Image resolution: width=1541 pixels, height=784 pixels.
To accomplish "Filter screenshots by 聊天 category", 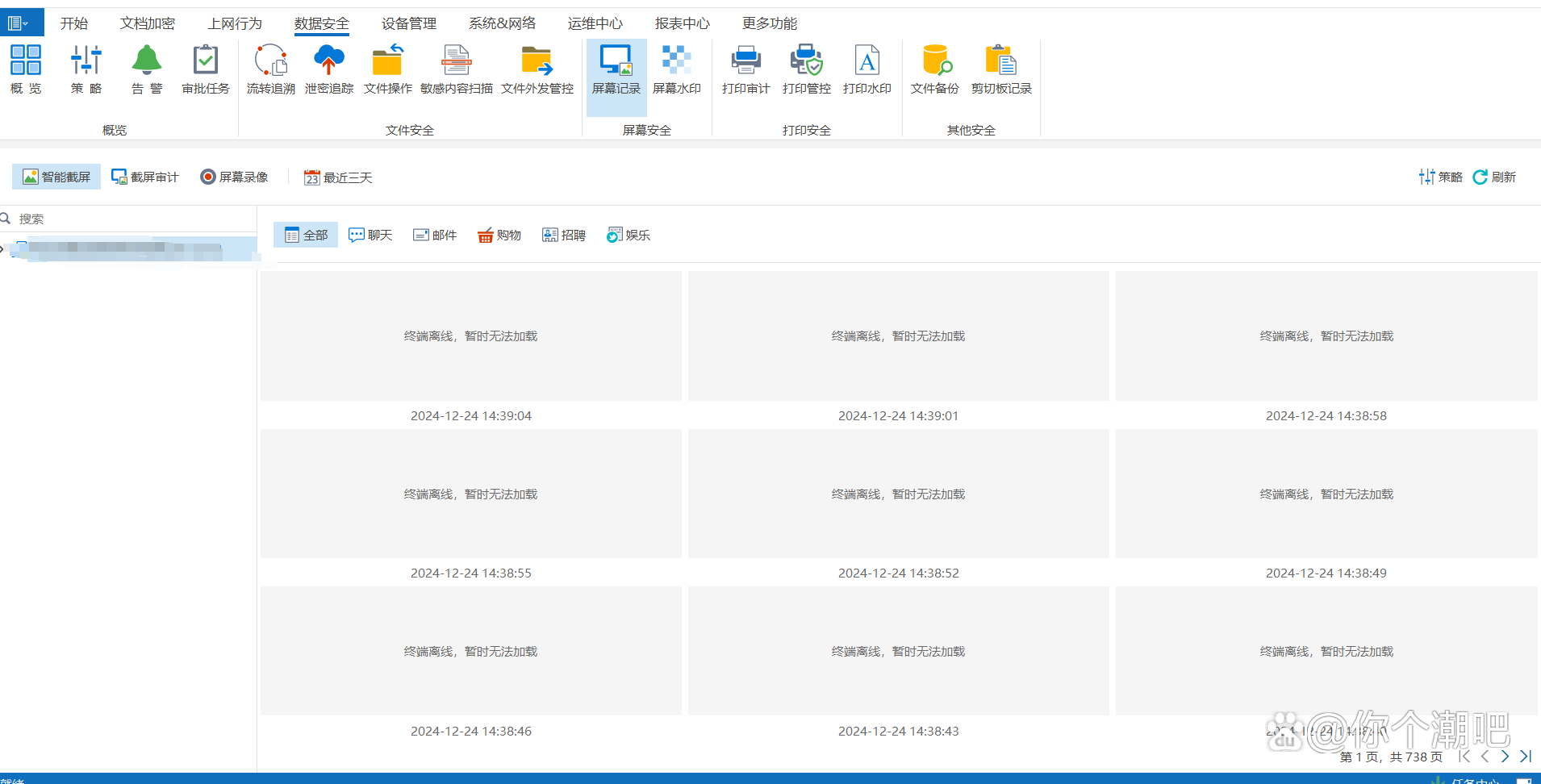I will point(370,235).
